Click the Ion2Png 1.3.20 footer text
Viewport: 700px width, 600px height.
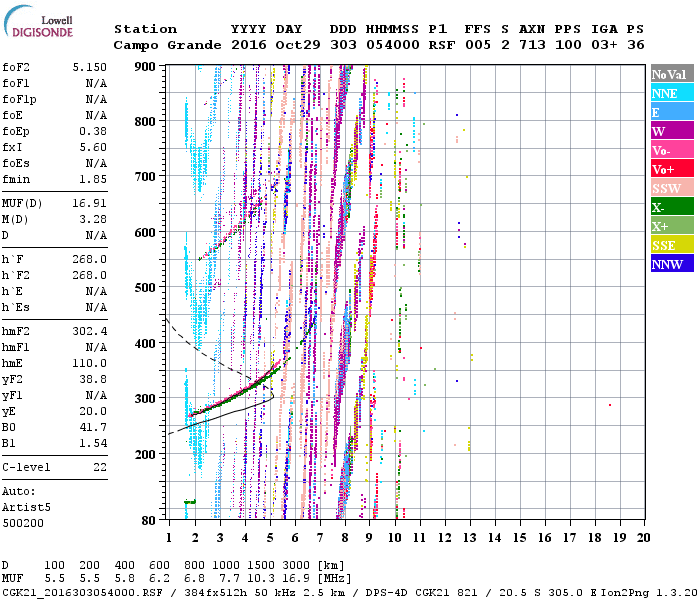click(648, 592)
